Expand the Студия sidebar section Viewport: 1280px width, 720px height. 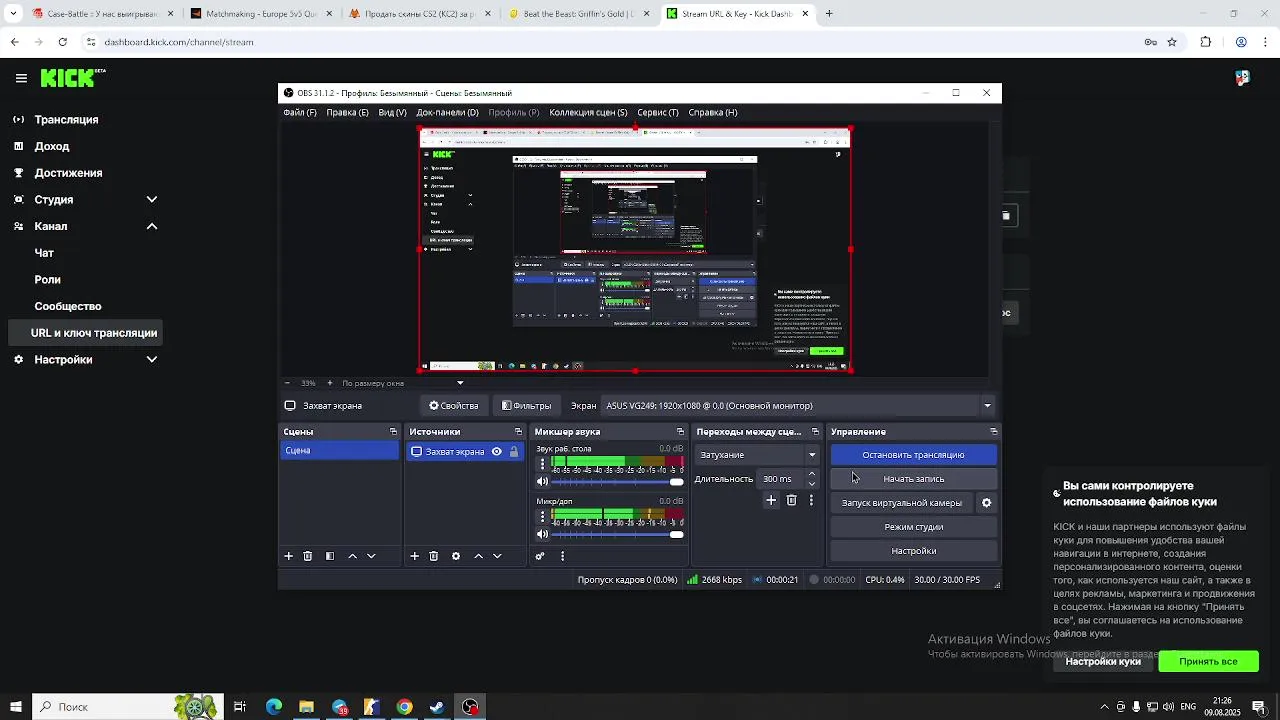tap(152, 200)
